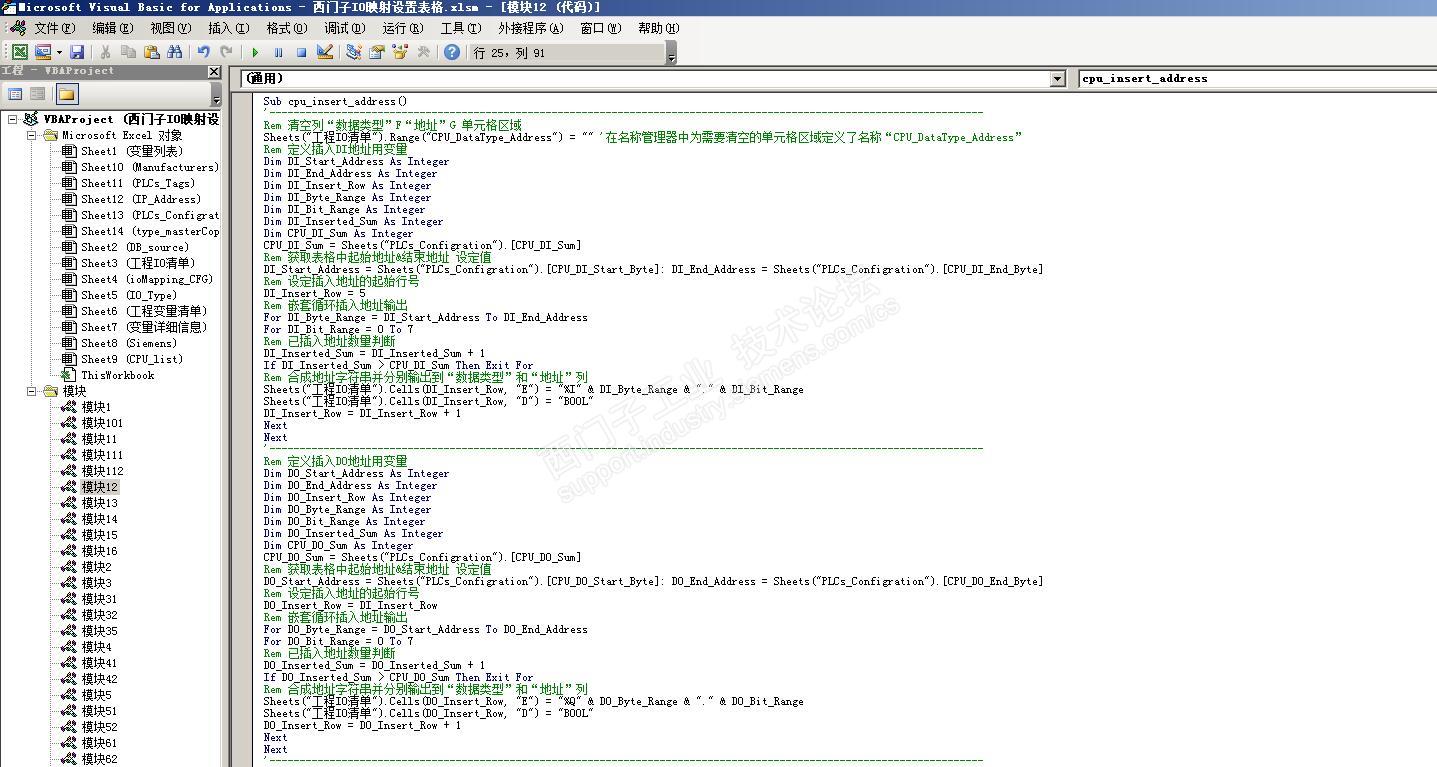The height and width of the screenshot is (767, 1437).
Task: Open the 文件(F) menu
Action: pos(55,28)
